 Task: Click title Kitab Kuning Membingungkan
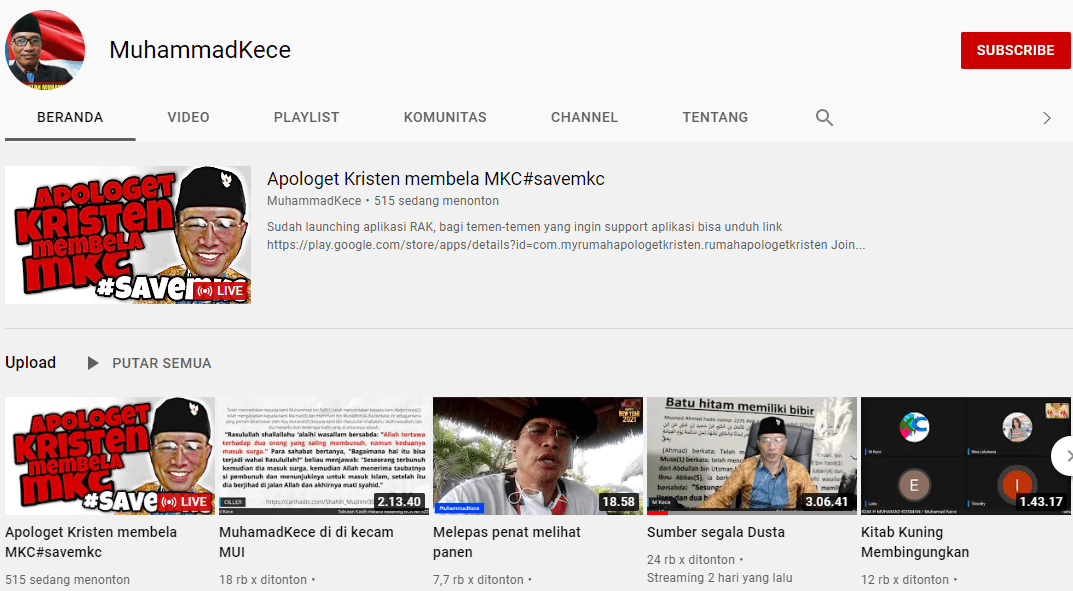(x=915, y=542)
